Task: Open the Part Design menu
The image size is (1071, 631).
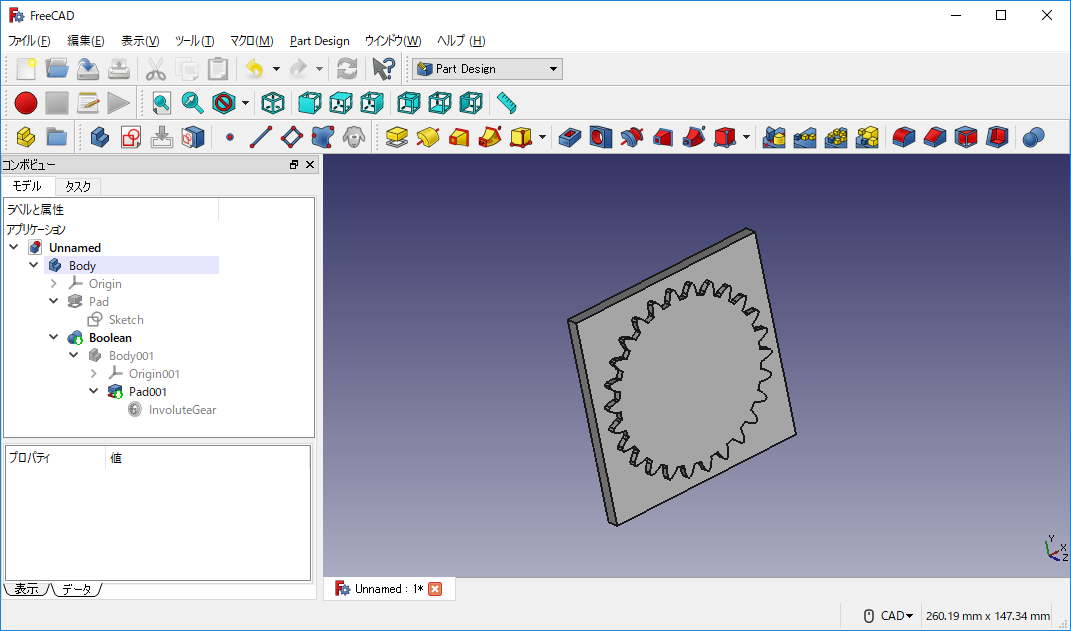Action: 320,41
